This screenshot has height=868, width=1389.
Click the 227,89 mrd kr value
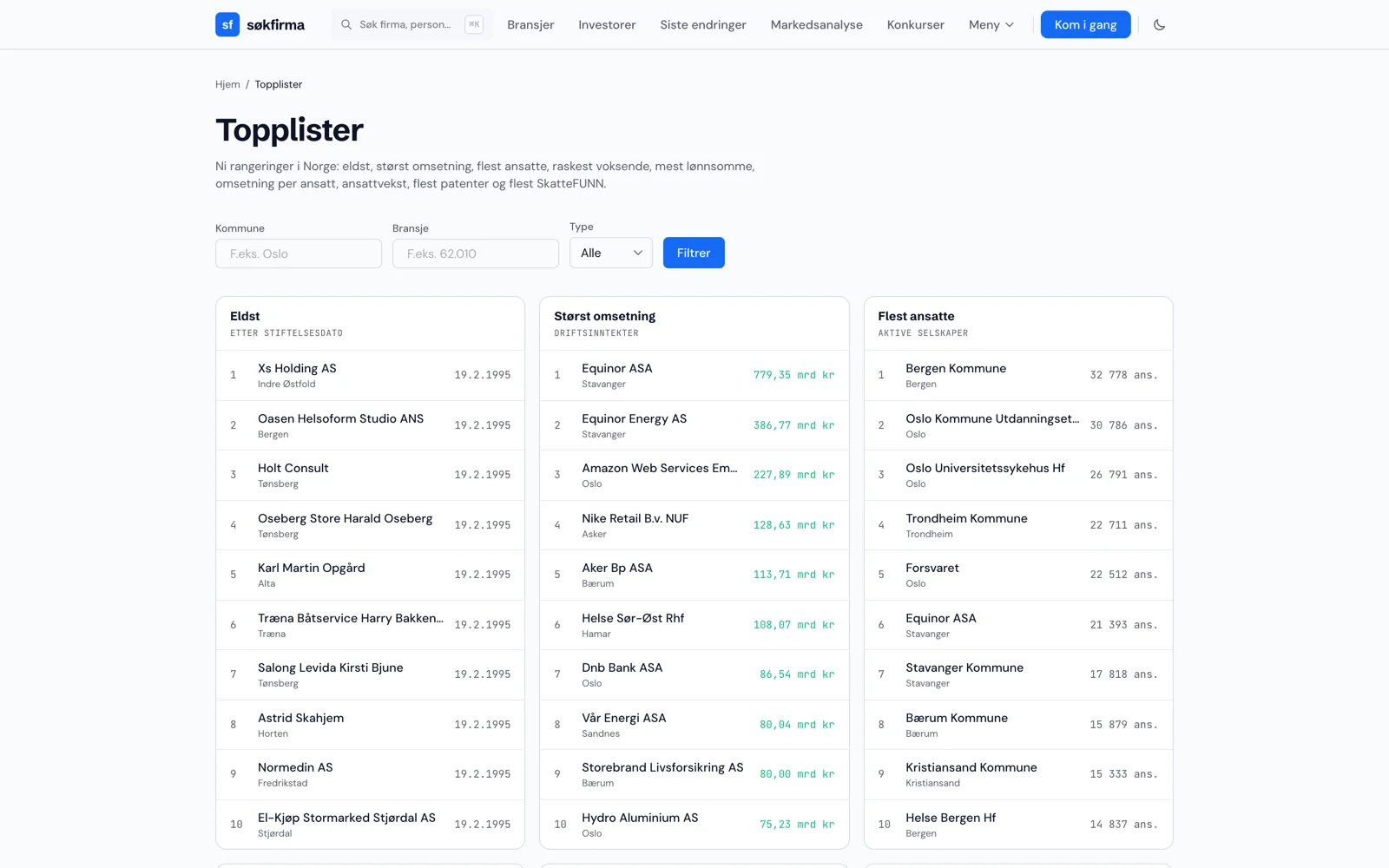coord(793,475)
